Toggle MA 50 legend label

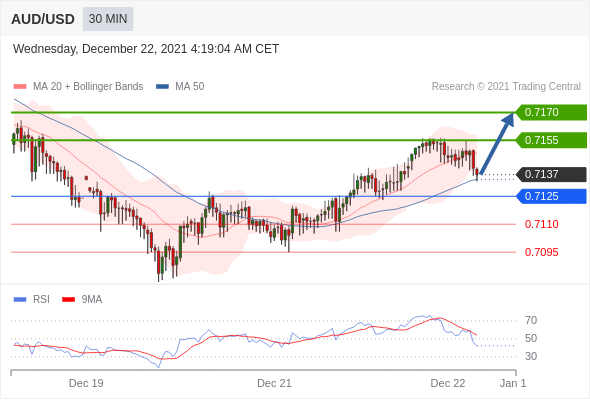click(x=190, y=87)
